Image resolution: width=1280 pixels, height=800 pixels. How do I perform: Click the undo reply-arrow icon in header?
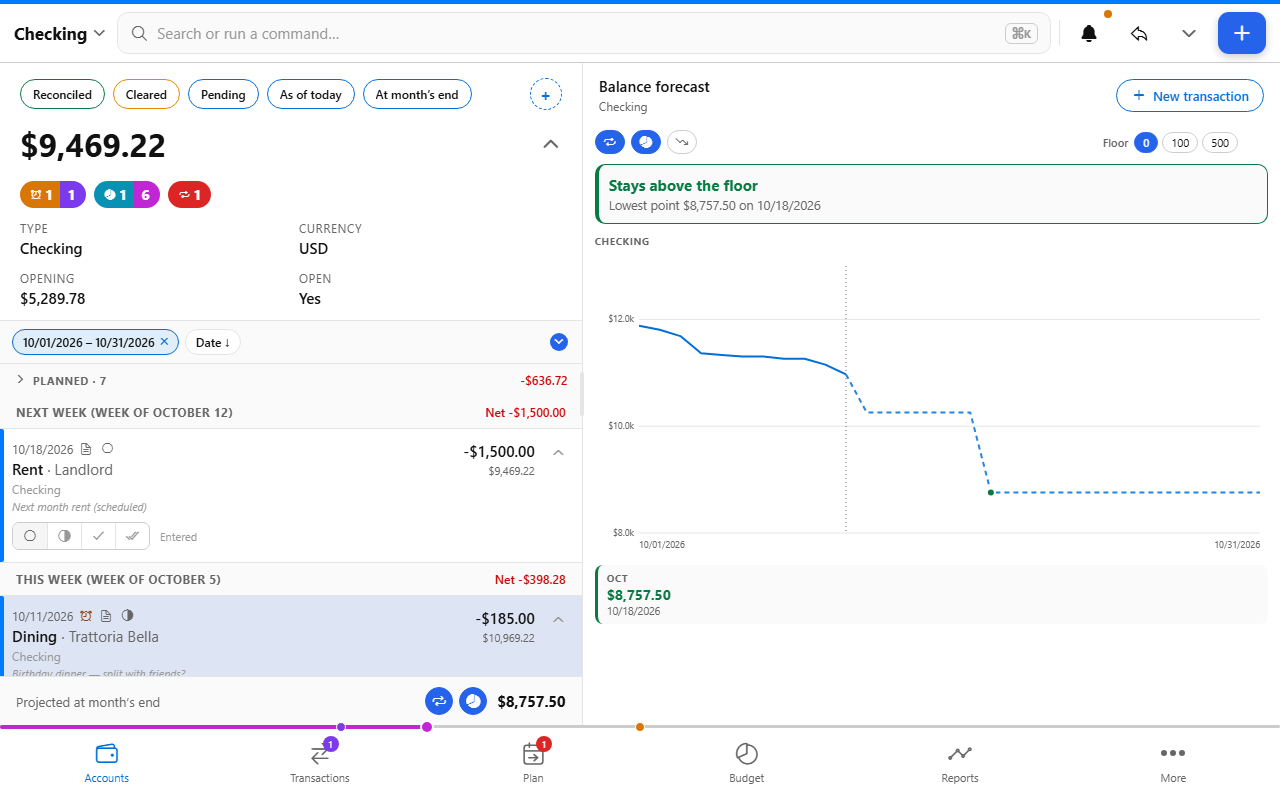click(x=1139, y=33)
